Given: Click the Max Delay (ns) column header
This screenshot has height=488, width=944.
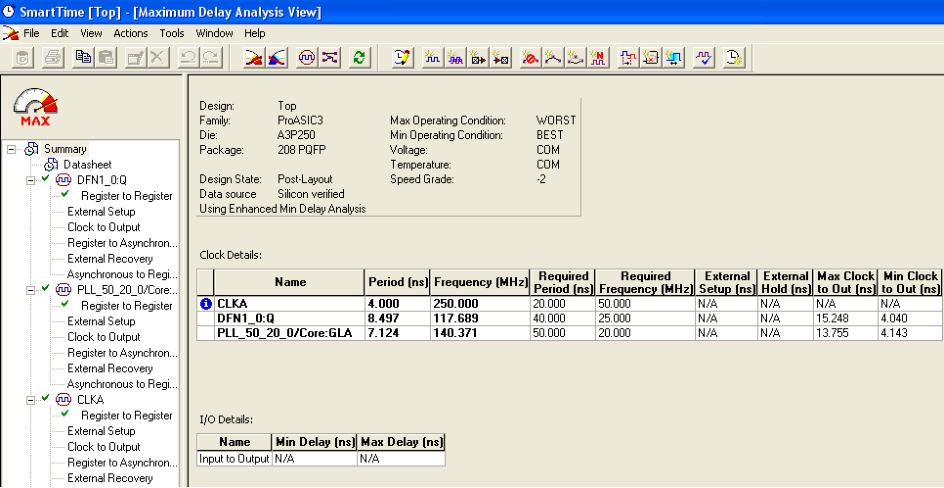Looking at the screenshot, I should 401,442.
